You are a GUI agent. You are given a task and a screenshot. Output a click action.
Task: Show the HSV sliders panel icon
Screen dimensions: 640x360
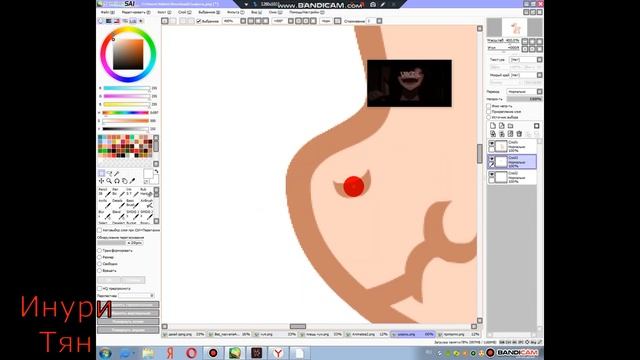pyautogui.click(x=117, y=21)
